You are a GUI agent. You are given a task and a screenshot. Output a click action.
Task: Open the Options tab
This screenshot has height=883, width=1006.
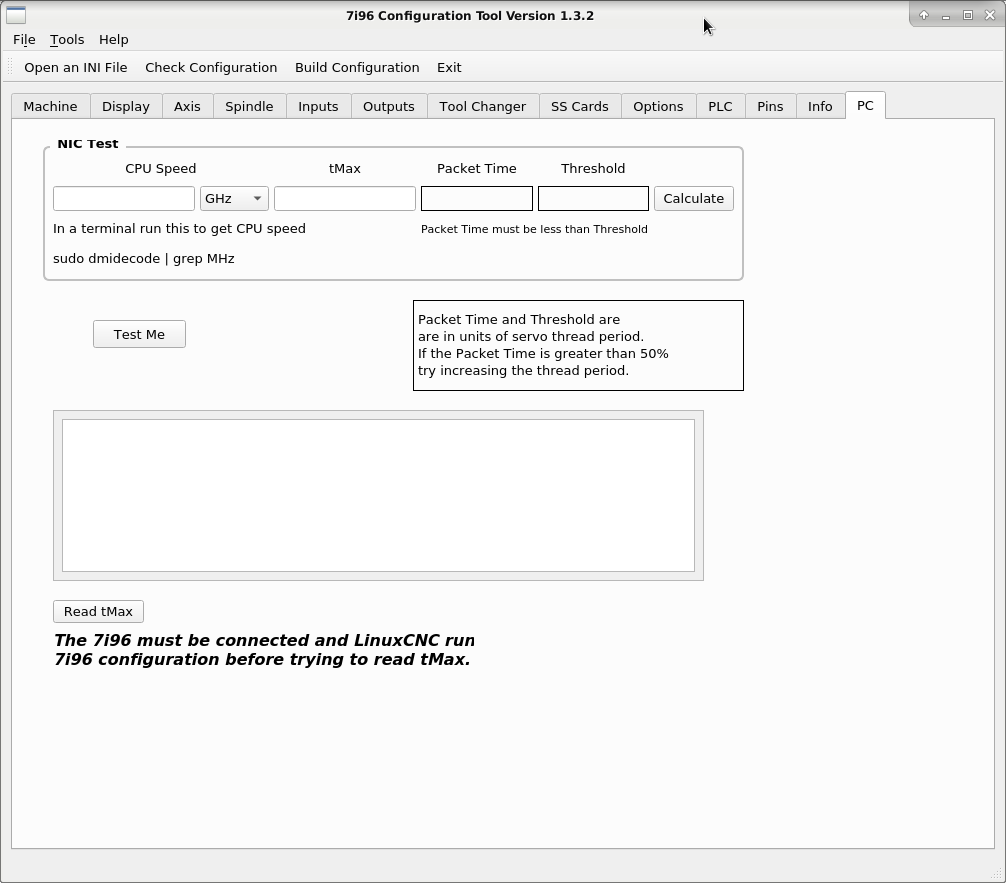pos(658,107)
